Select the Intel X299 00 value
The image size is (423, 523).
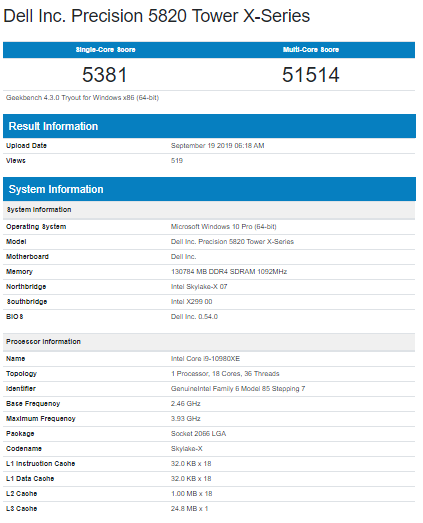pos(191,302)
